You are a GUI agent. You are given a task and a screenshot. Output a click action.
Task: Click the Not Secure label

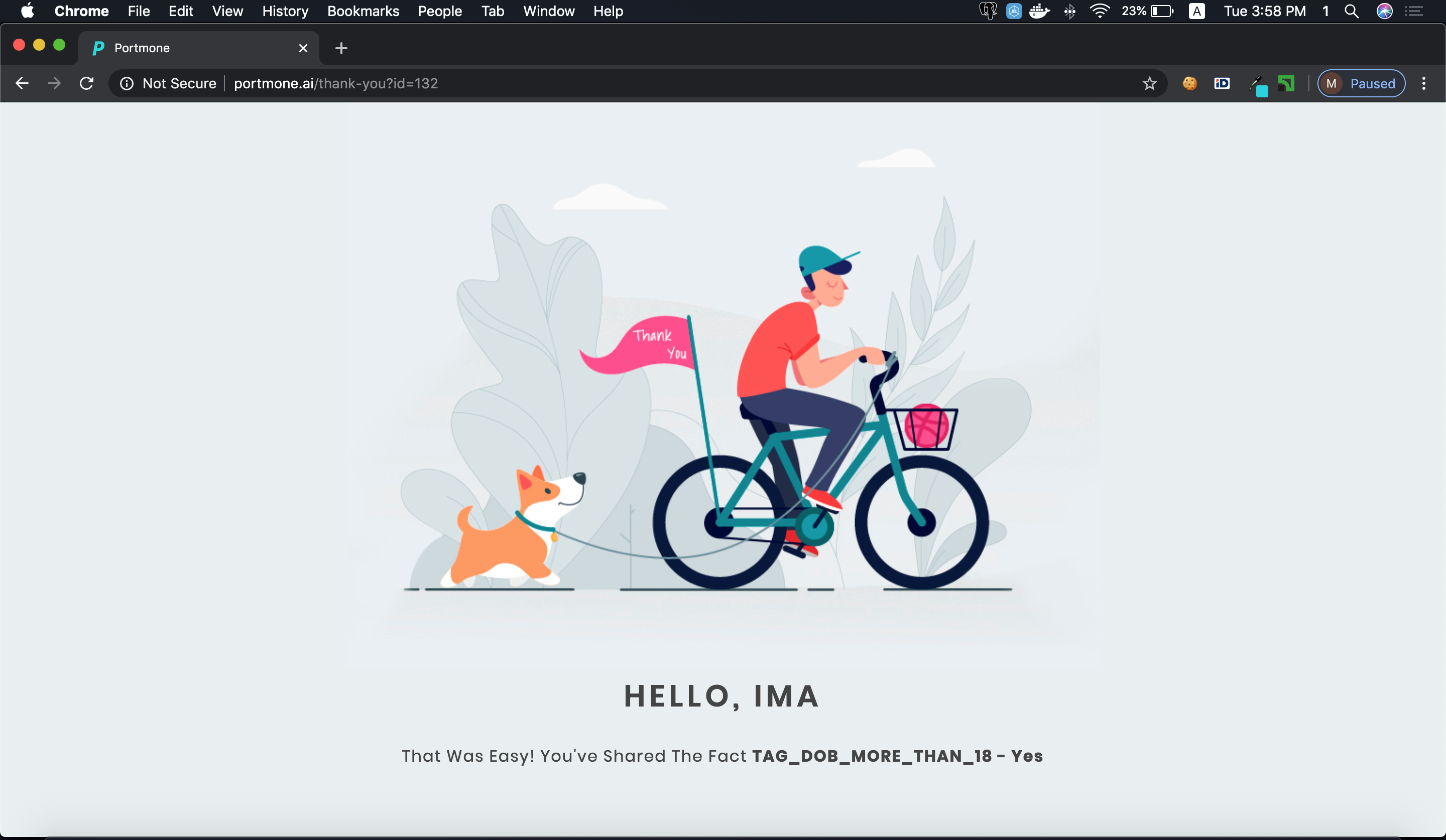[x=179, y=84]
